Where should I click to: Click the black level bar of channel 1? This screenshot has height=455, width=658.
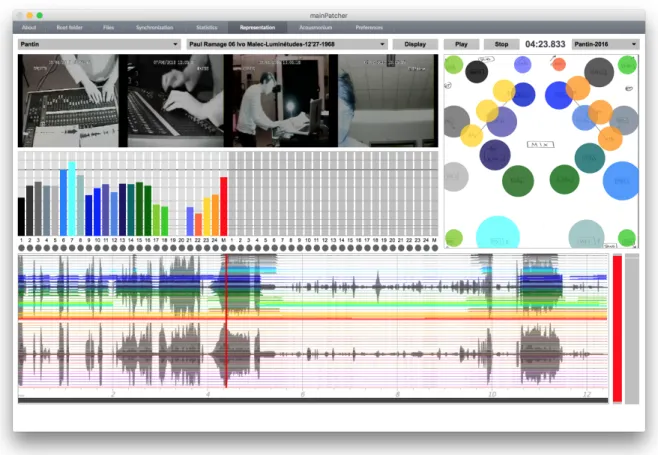[21, 217]
